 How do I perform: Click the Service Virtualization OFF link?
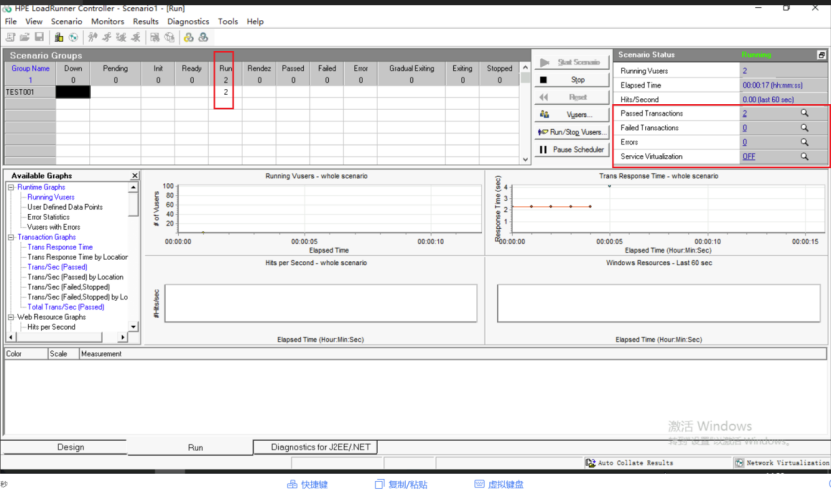(749, 156)
